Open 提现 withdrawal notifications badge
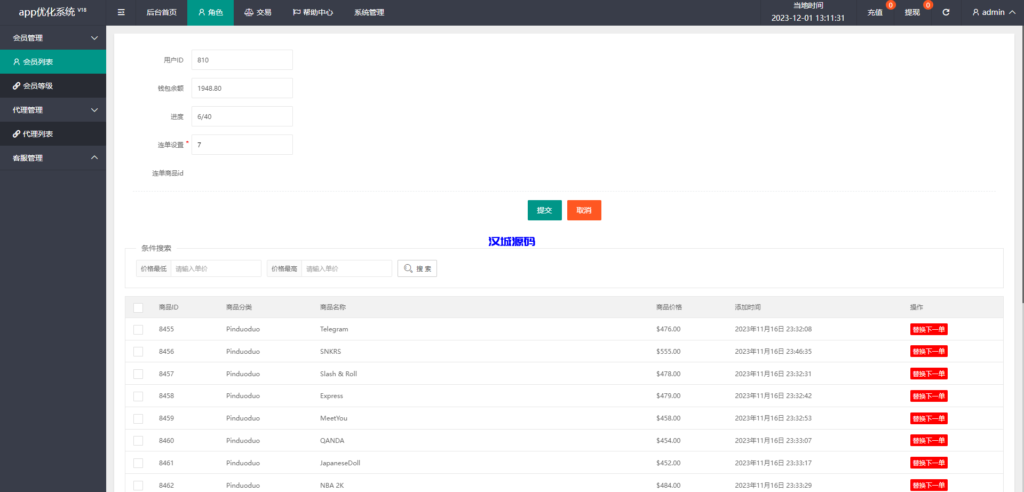Image resolution: width=1024 pixels, height=492 pixels. click(x=912, y=12)
